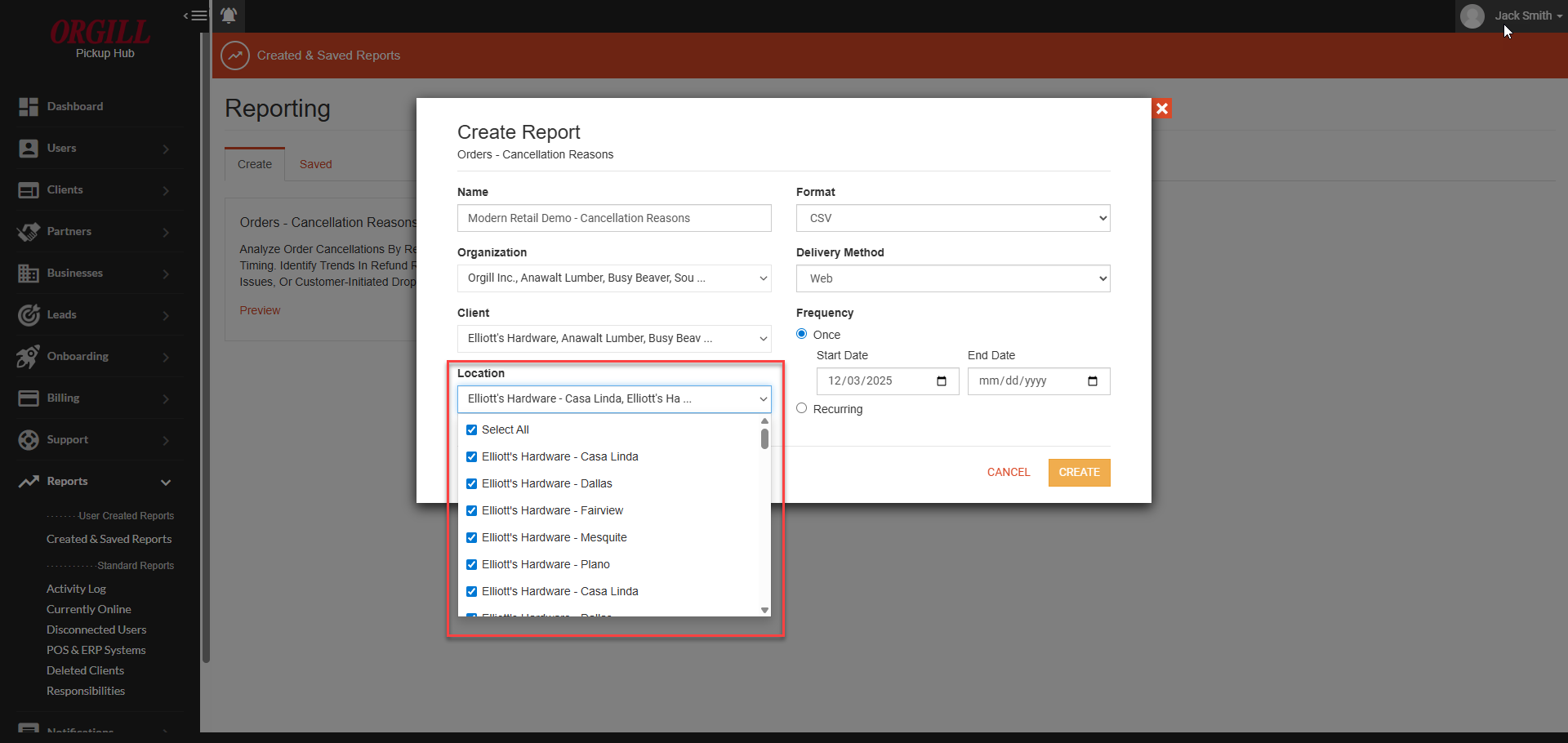The width and height of the screenshot is (1568, 743).
Task: Click the Leads target icon
Action: point(29,315)
